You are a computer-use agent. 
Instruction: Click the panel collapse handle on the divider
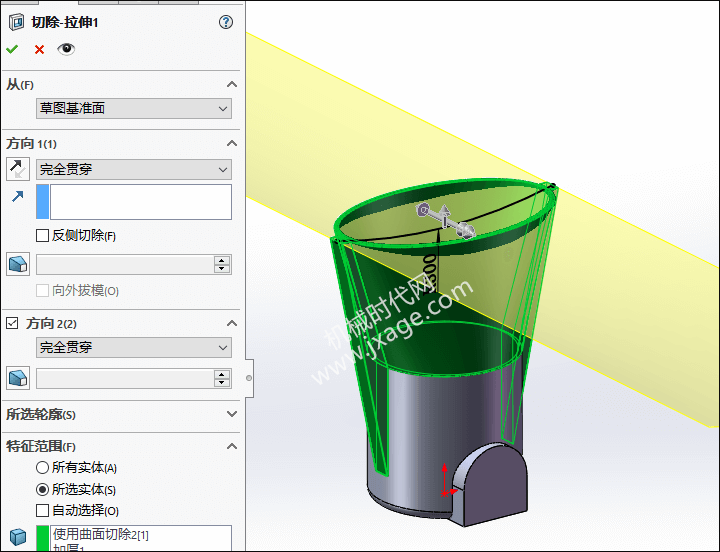pos(249,377)
